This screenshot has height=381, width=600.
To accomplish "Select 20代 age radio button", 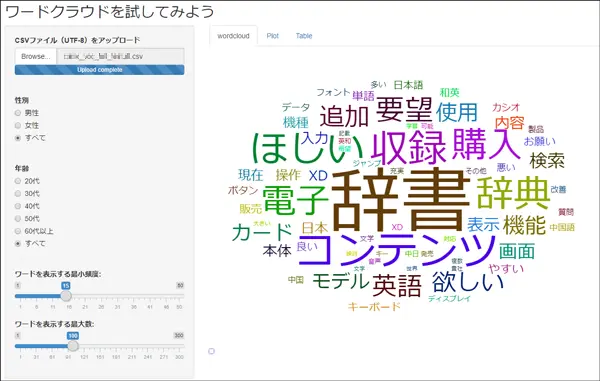I will (18, 181).
